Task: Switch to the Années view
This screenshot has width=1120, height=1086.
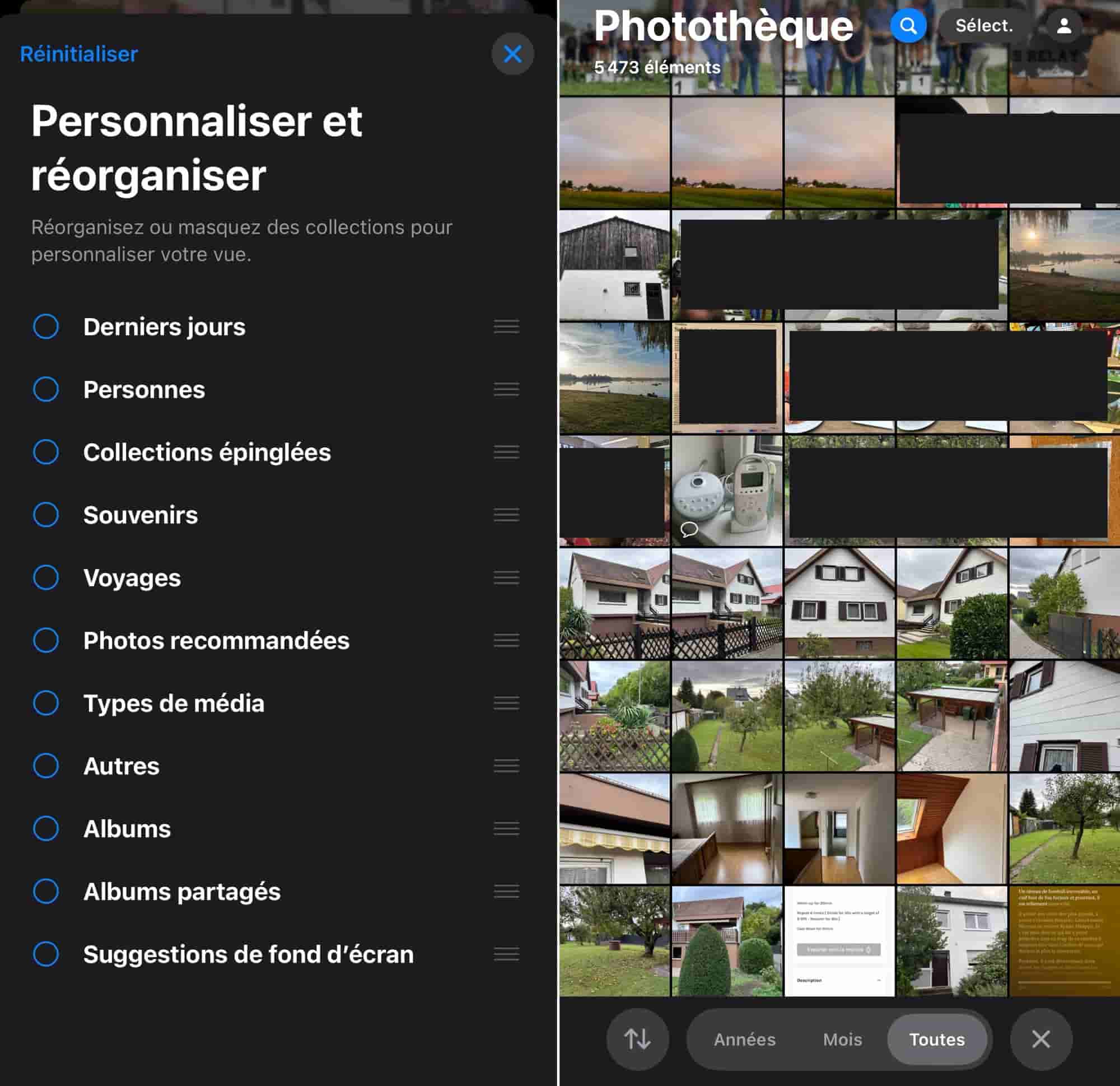Action: (x=744, y=1039)
